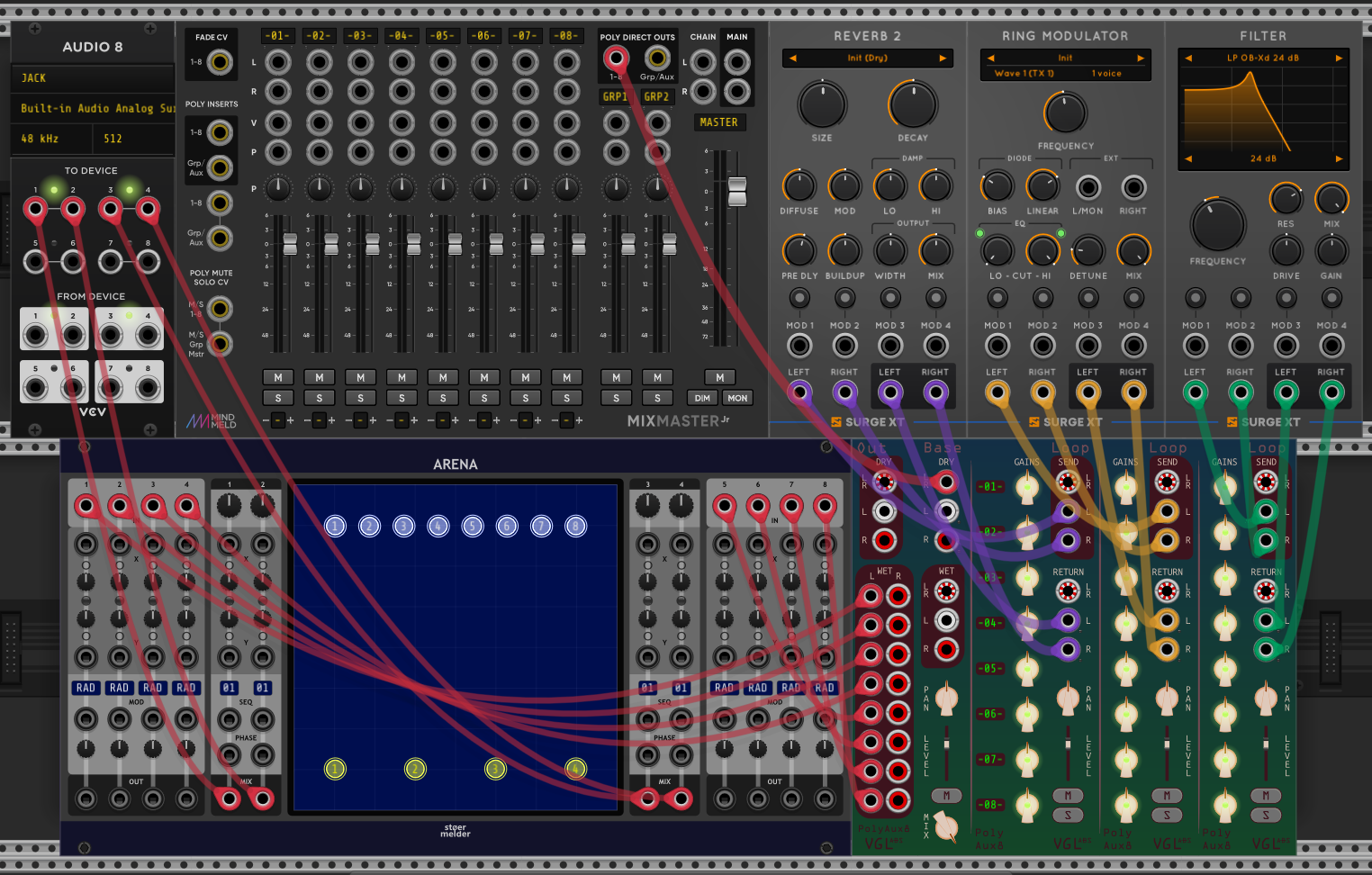The image size is (1372, 875).
Task: Open the JACK audio driver menu
Action: pos(93,78)
